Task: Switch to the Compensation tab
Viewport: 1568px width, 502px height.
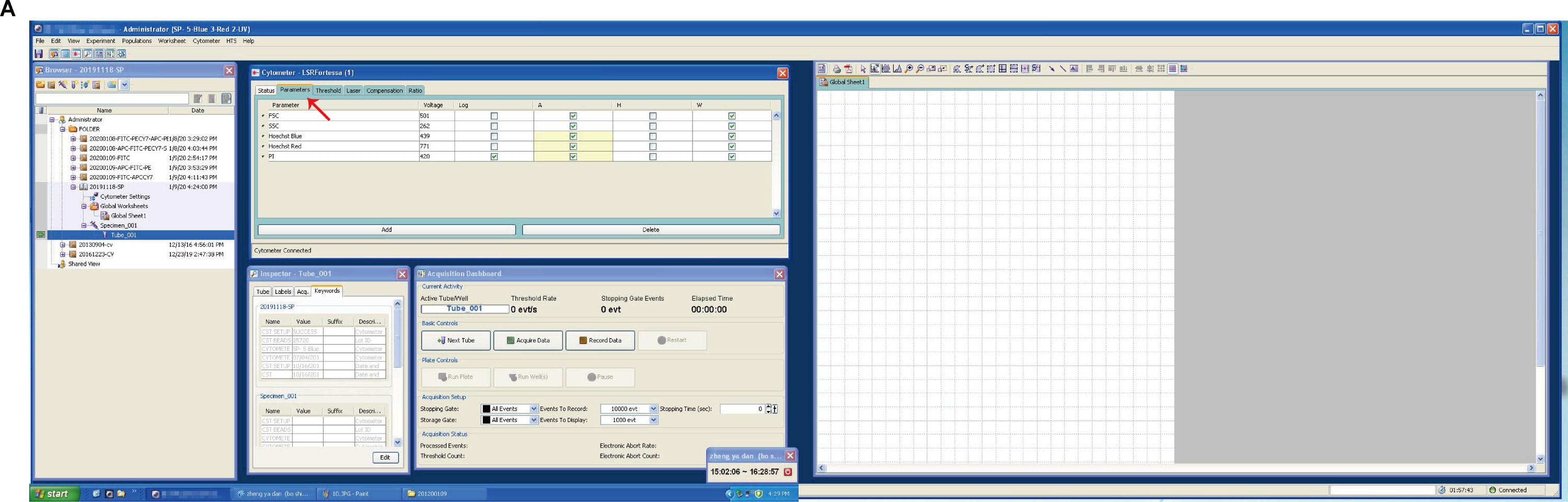Action: (x=384, y=90)
